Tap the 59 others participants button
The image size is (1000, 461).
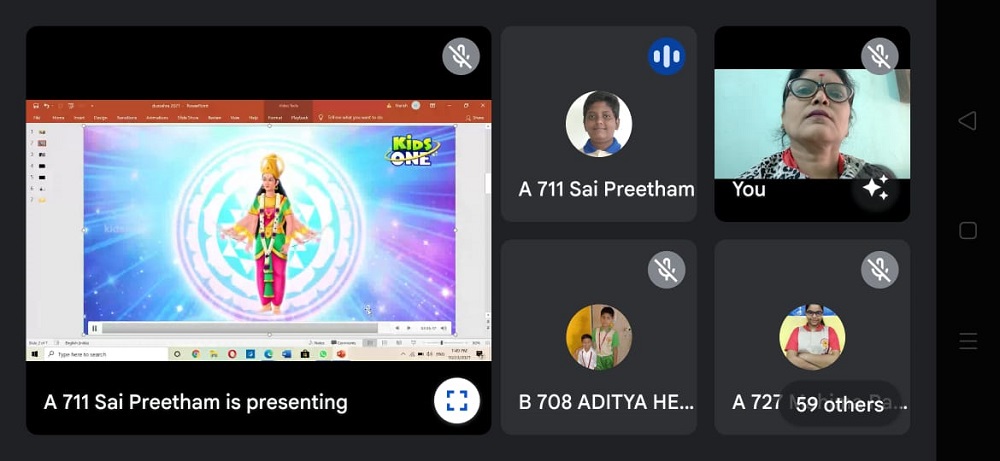click(x=839, y=404)
